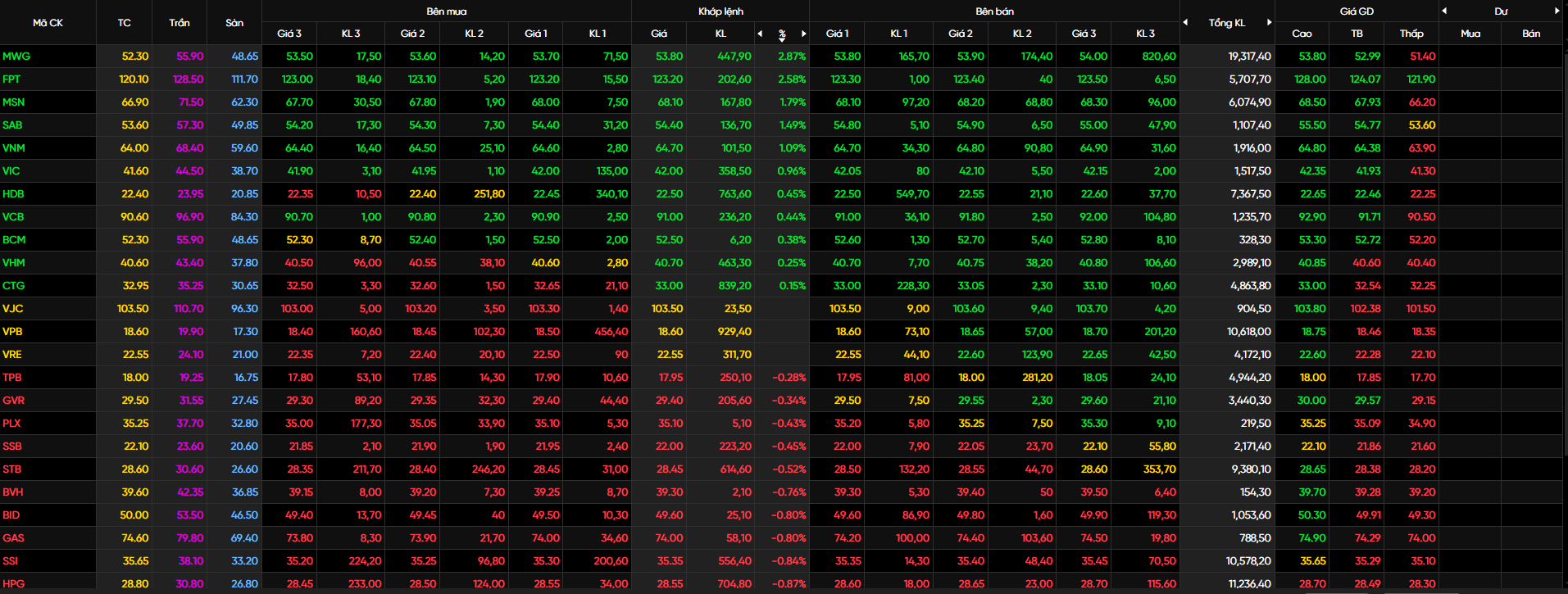
Task: Click the left arrow before the Dư header
Action: click(1444, 11)
